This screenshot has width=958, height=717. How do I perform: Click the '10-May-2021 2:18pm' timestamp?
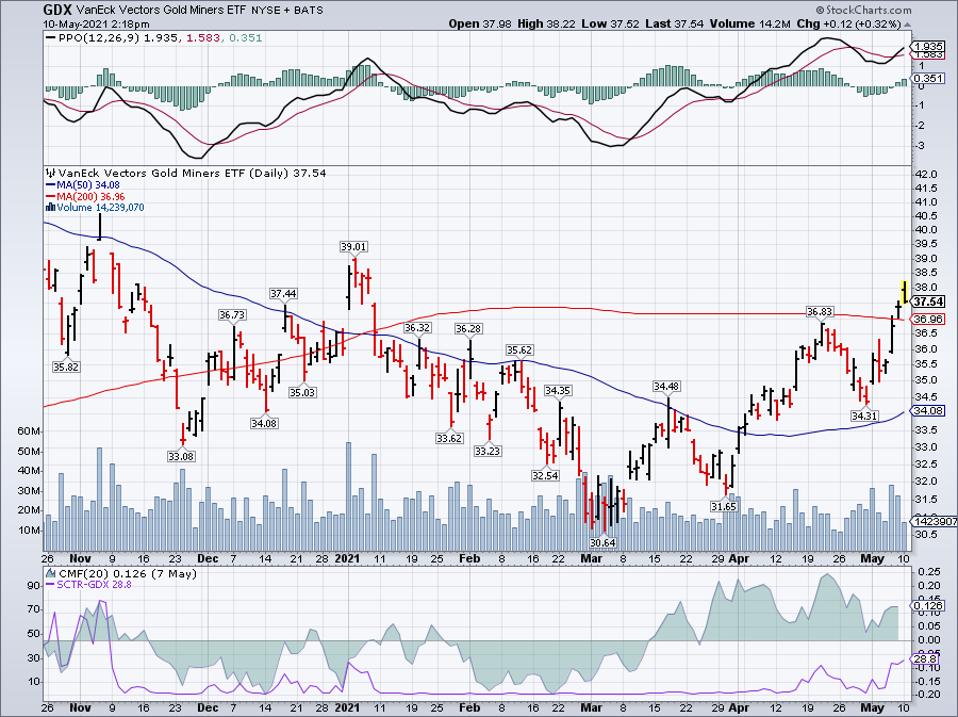96,24
